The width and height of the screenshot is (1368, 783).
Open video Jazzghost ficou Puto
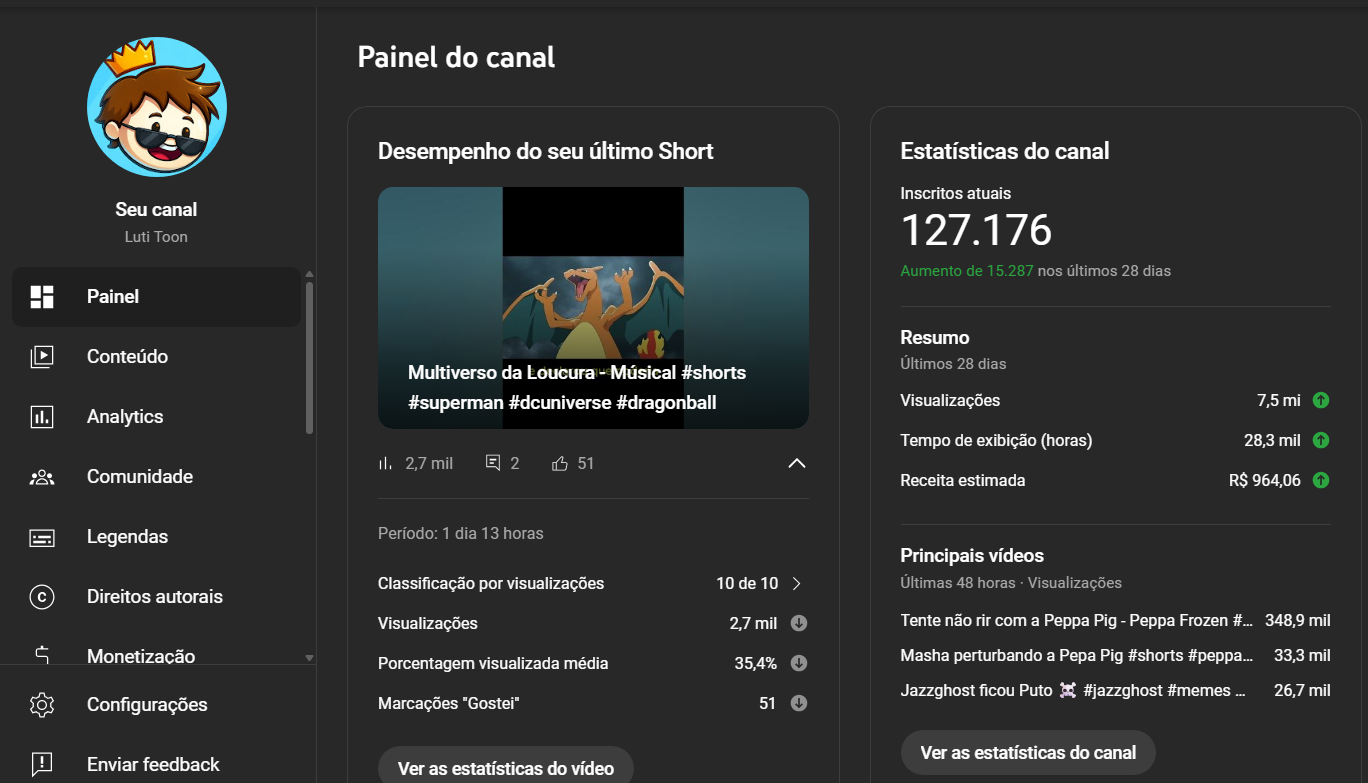(1073, 690)
